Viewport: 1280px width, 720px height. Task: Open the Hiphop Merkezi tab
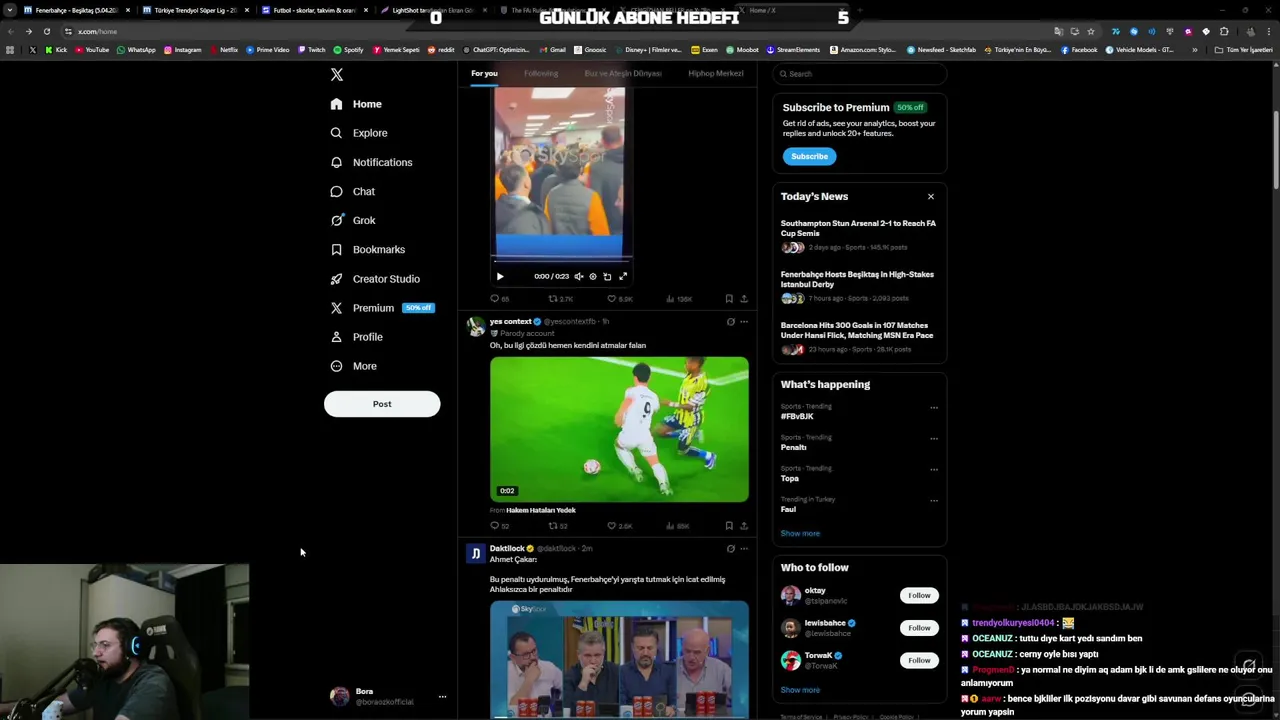coord(716,74)
